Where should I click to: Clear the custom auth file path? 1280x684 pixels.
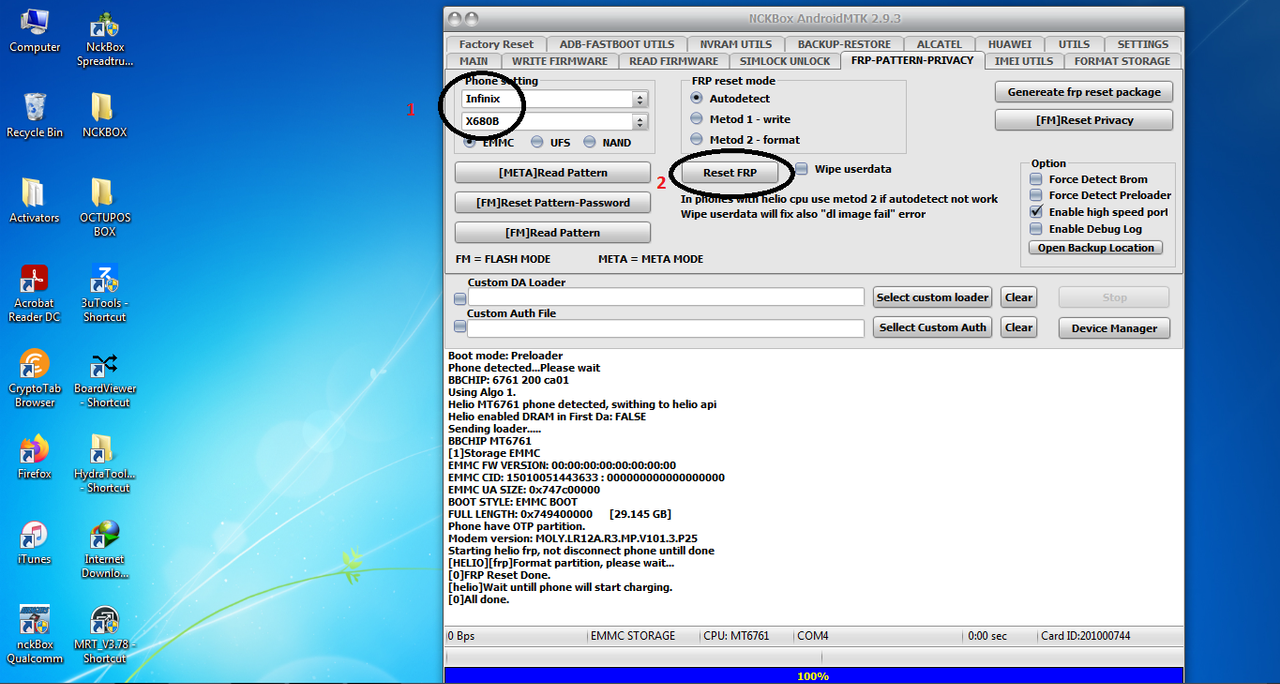pyautogui.click(x=1019, y=327)
